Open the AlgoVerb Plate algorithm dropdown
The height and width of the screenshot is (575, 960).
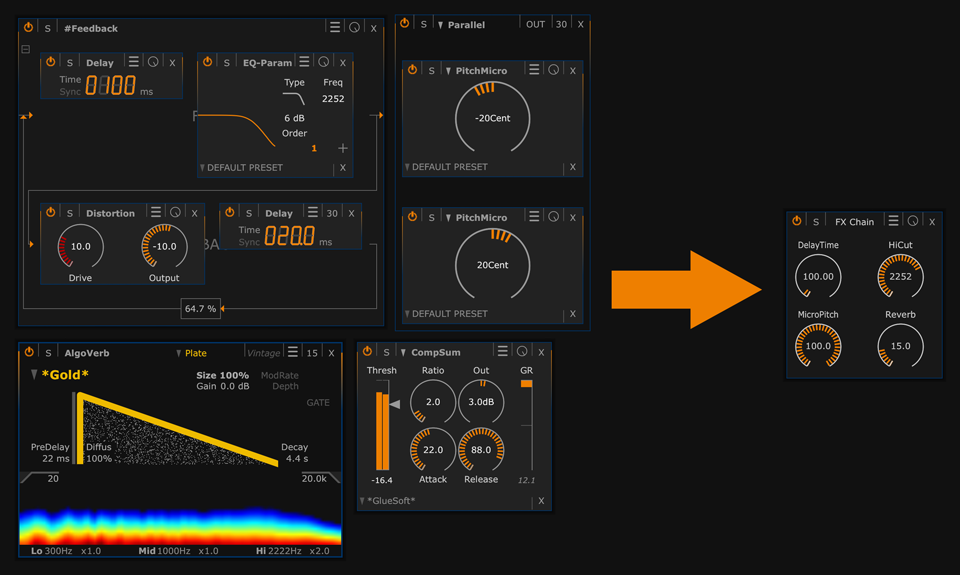pyautogui.click(x=191, y=353)
